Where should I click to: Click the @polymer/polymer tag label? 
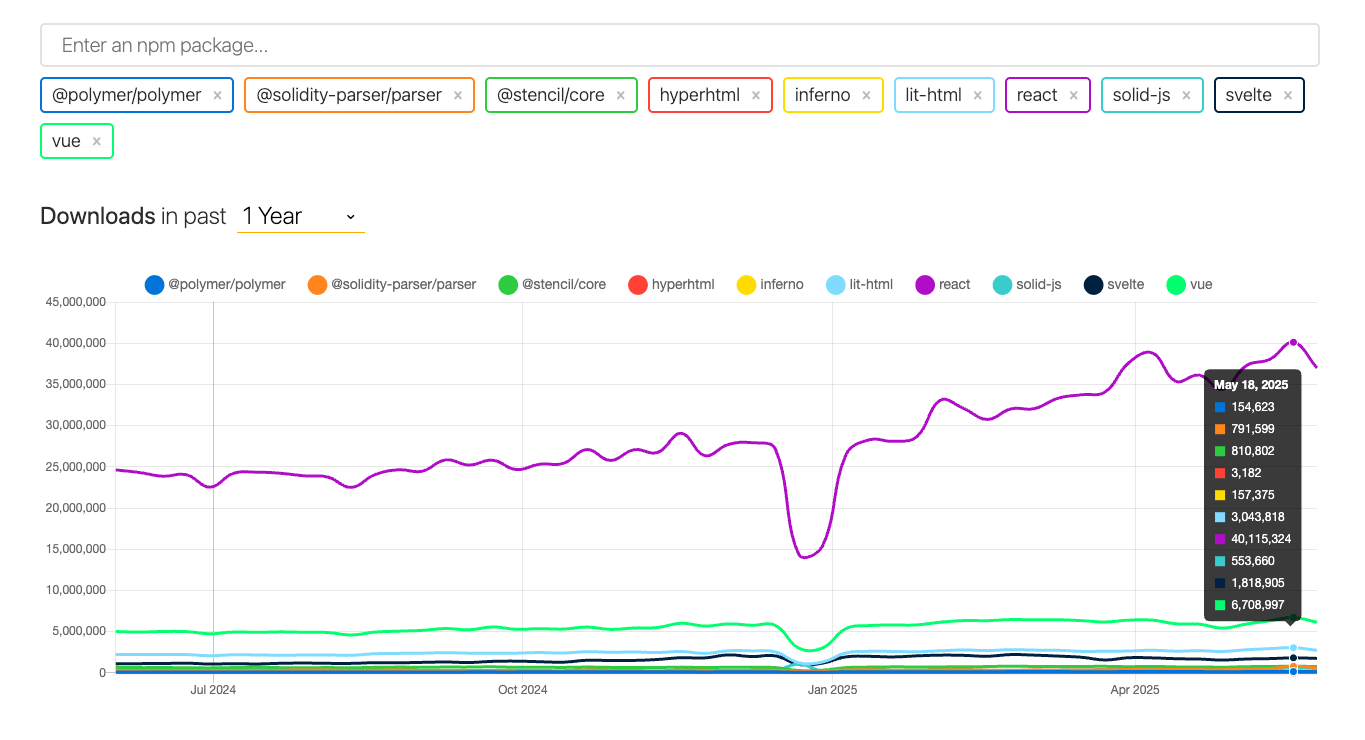(x=127, y=95)
